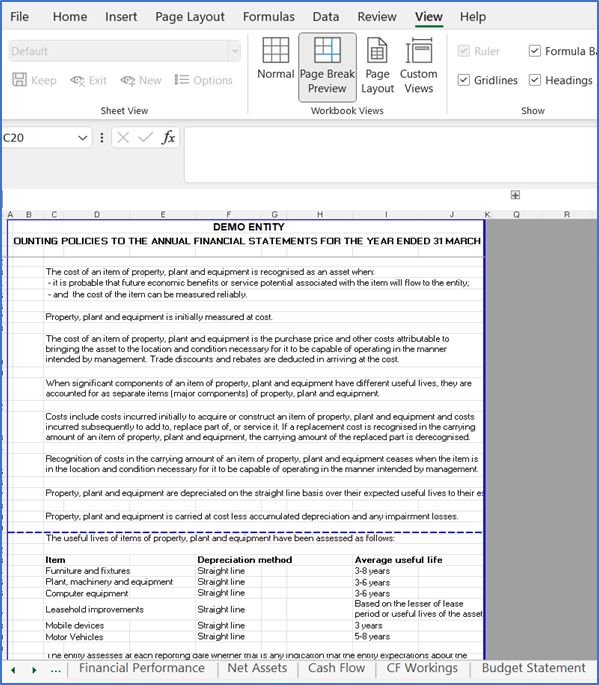Click the 'Item' header cell
599x685 pixels.
(55, 560)
